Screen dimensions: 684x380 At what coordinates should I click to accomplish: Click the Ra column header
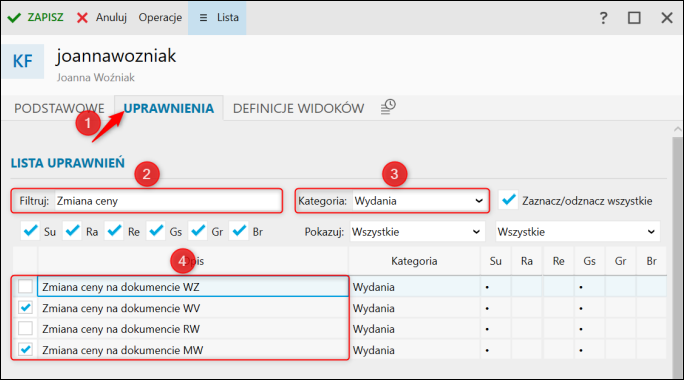click(x=527, y=261)
